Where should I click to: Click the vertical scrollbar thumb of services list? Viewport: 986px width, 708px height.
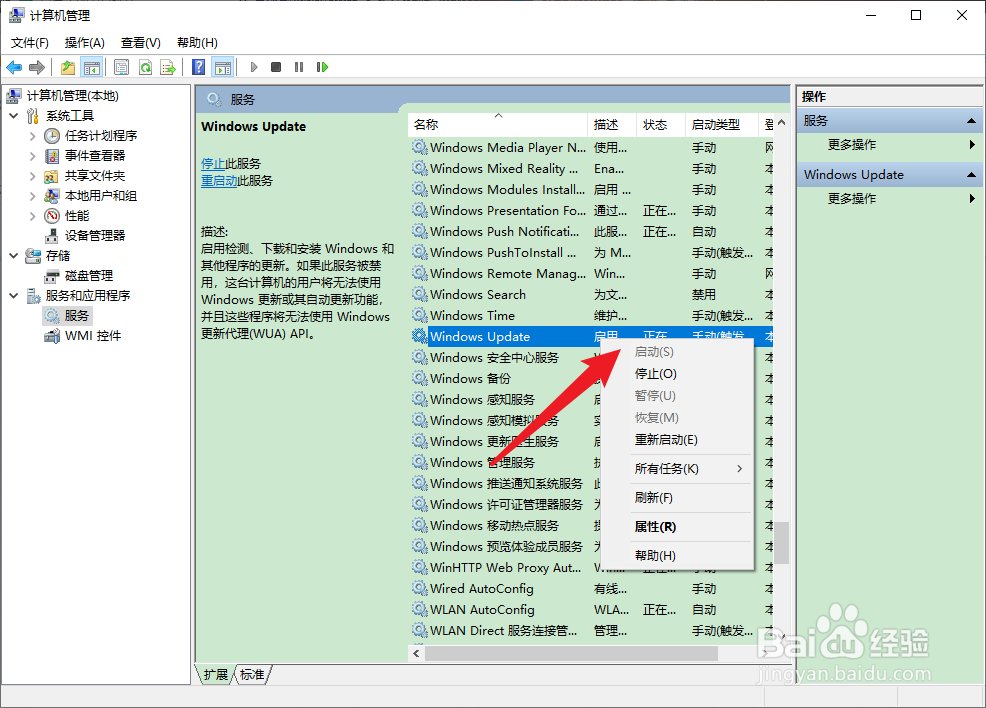pyautogui.click(x=782, y=543)
